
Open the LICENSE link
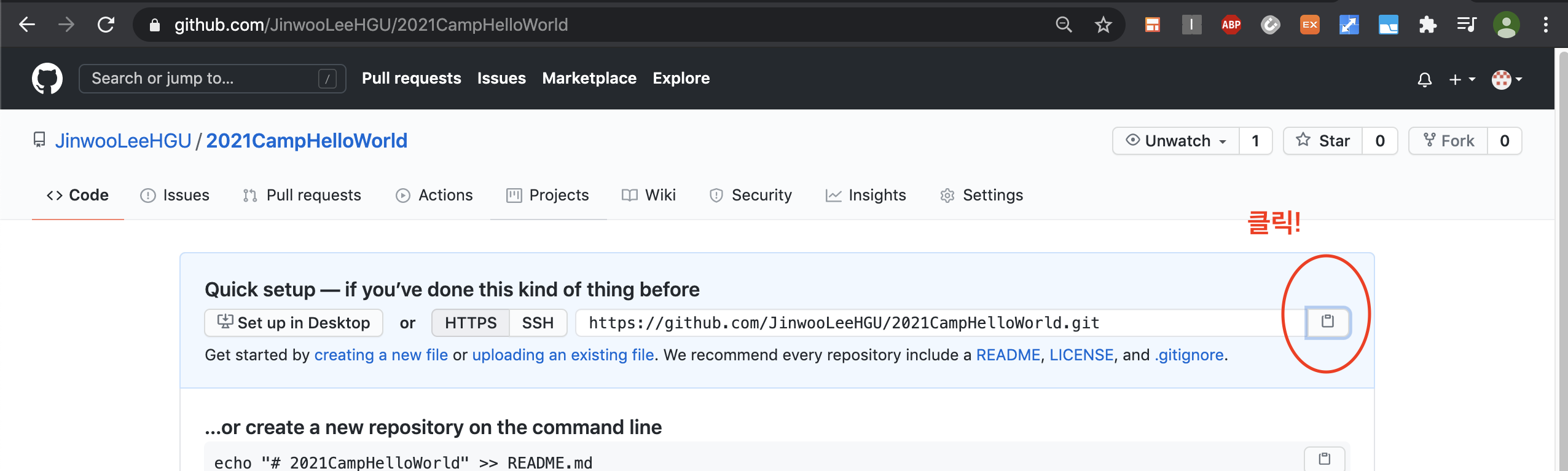pyautogui.click(x=1081, y=355)
